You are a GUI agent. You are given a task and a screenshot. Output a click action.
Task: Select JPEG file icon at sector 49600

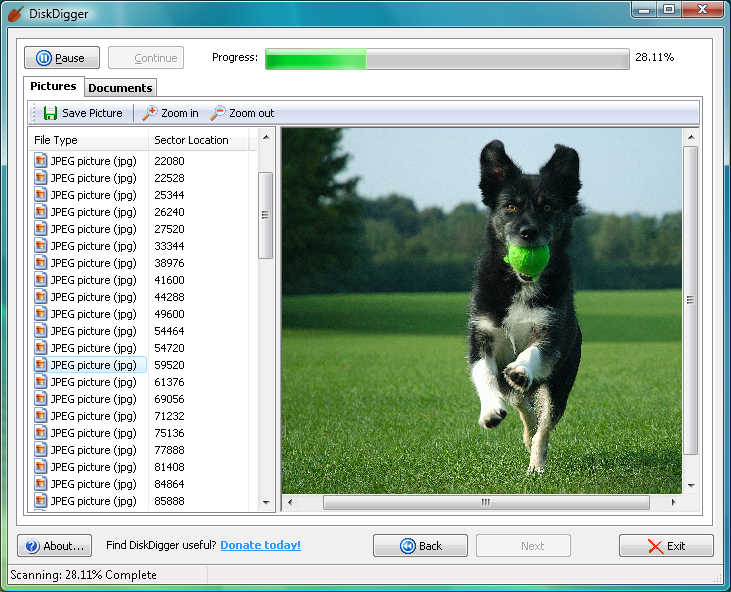(41, 314)
